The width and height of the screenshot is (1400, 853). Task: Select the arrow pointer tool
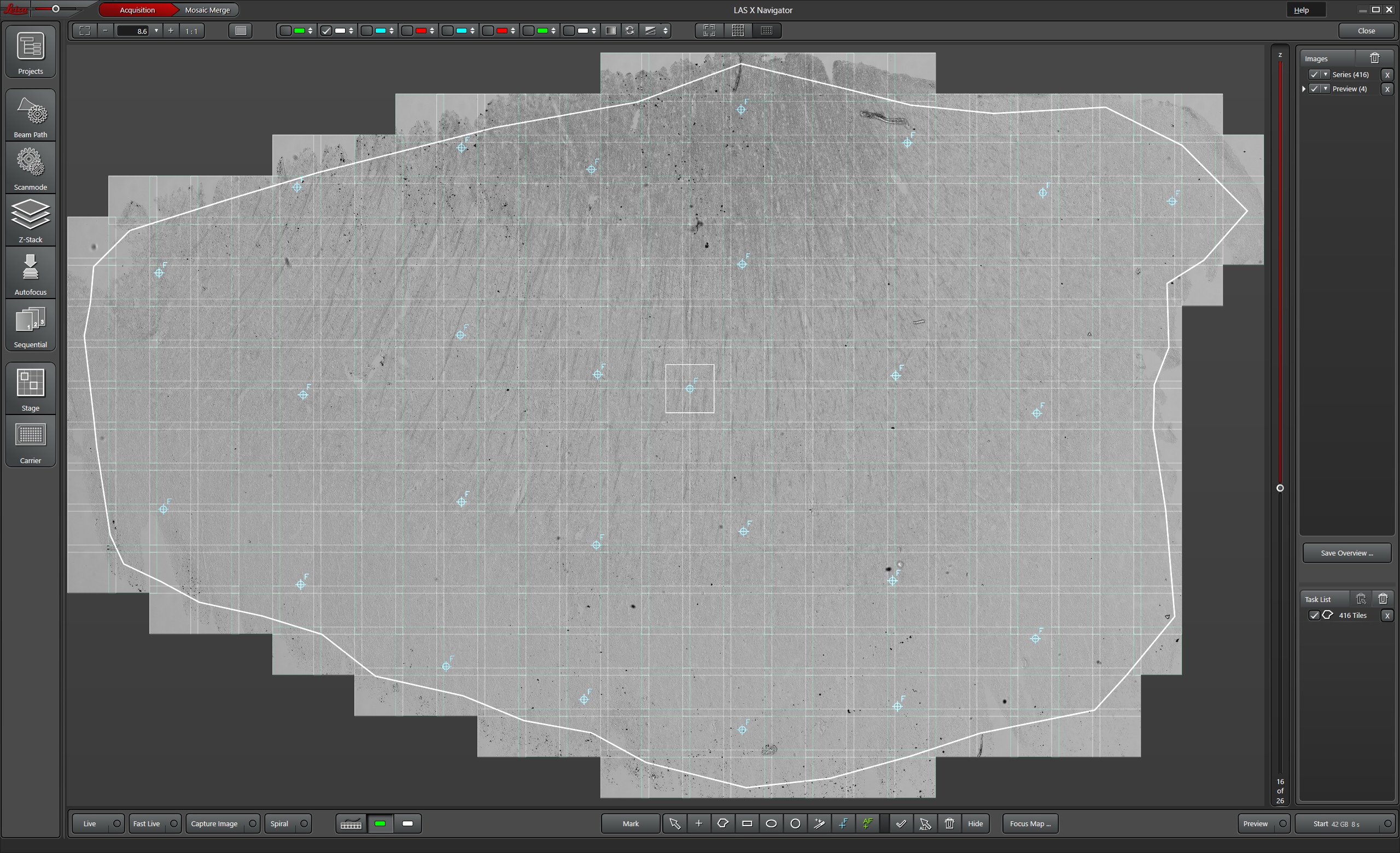pyautogui.click(x=674, y=823)
